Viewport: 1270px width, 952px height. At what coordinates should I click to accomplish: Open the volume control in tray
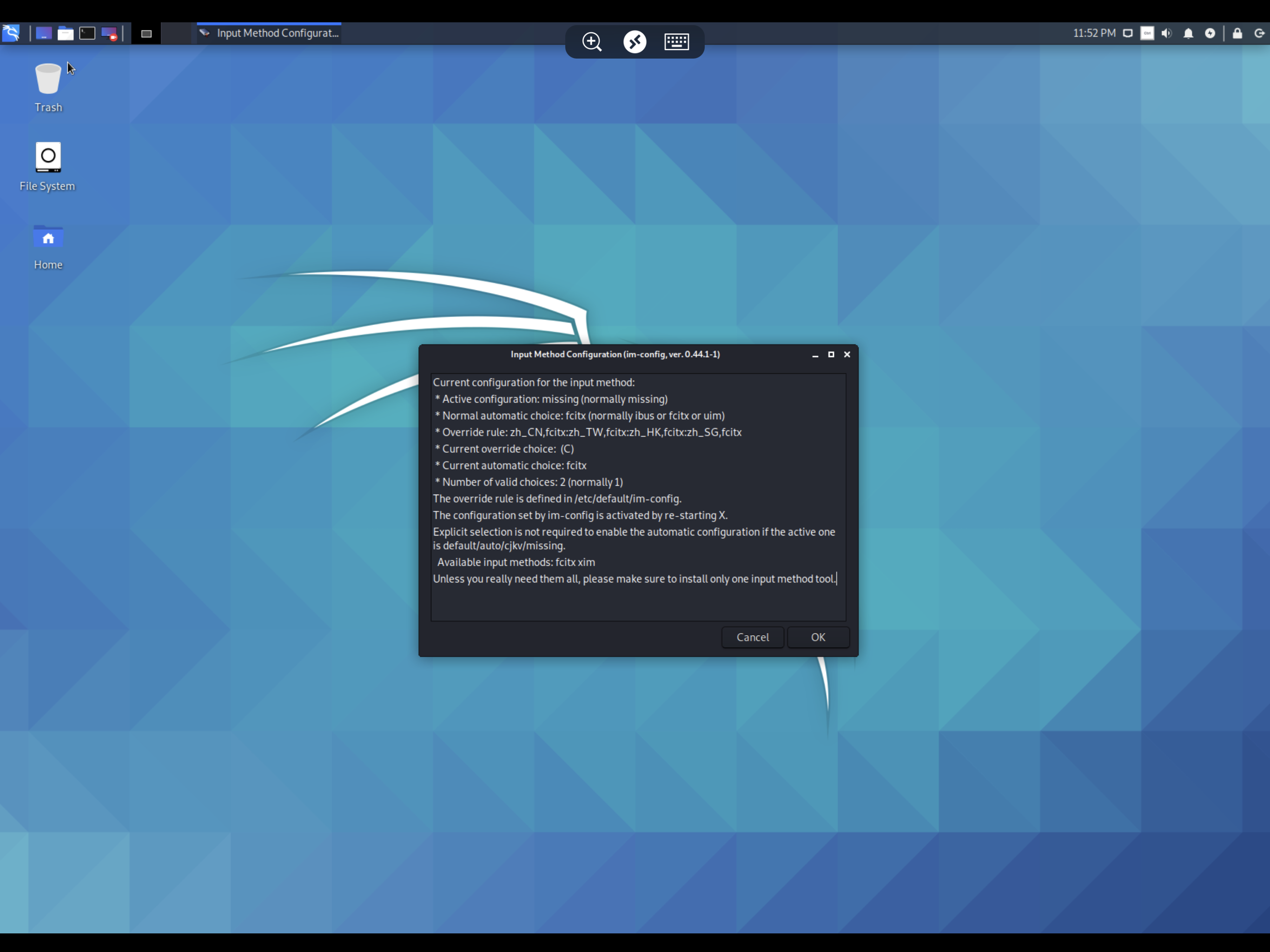(1166, 33)
